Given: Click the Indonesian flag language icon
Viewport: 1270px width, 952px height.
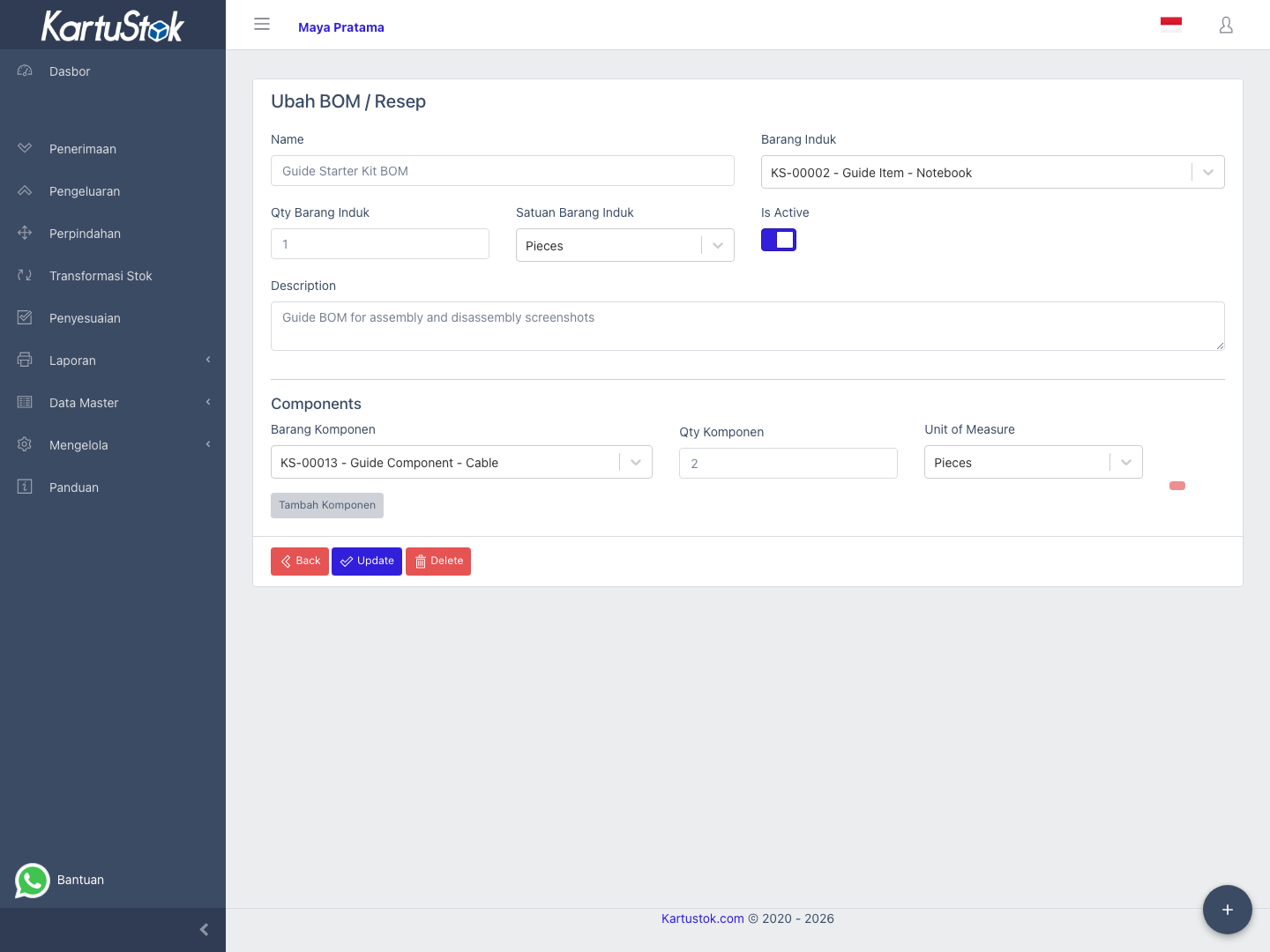Looking at the screenshot, I should point(1171,25).
